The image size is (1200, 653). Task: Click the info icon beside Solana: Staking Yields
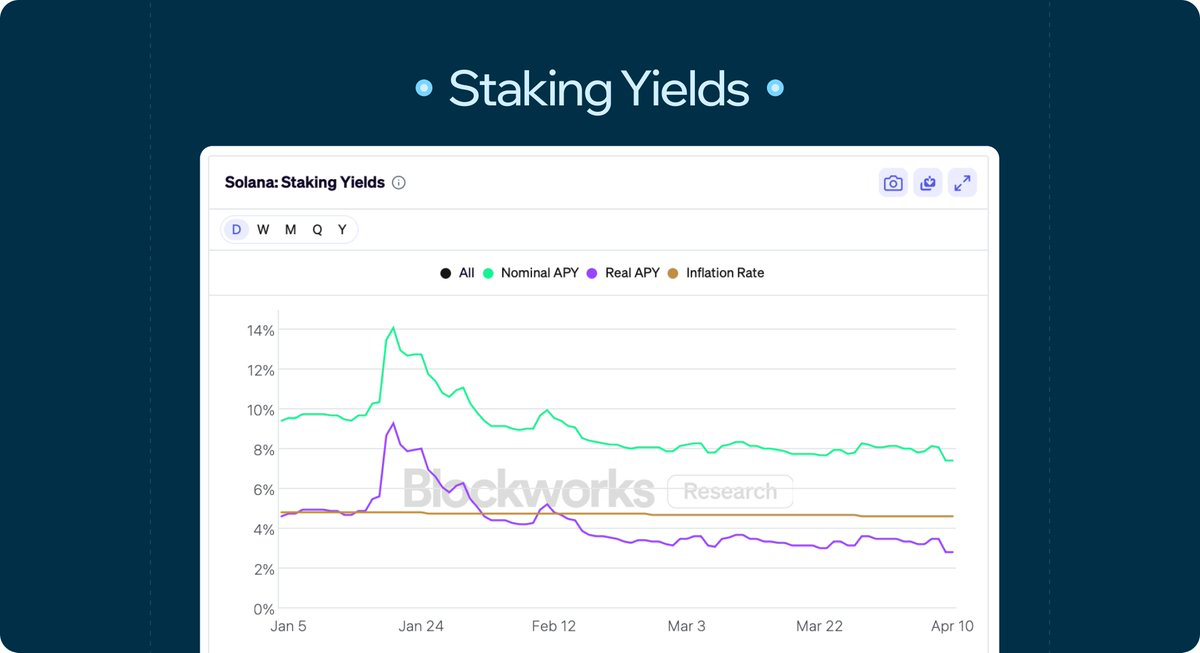399,183
